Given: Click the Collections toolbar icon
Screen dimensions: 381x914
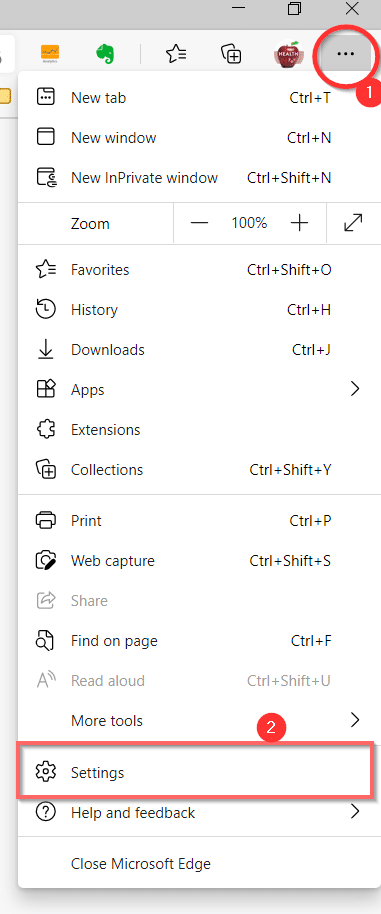Looking at the screenshot, I should click(x=231, y=54).
